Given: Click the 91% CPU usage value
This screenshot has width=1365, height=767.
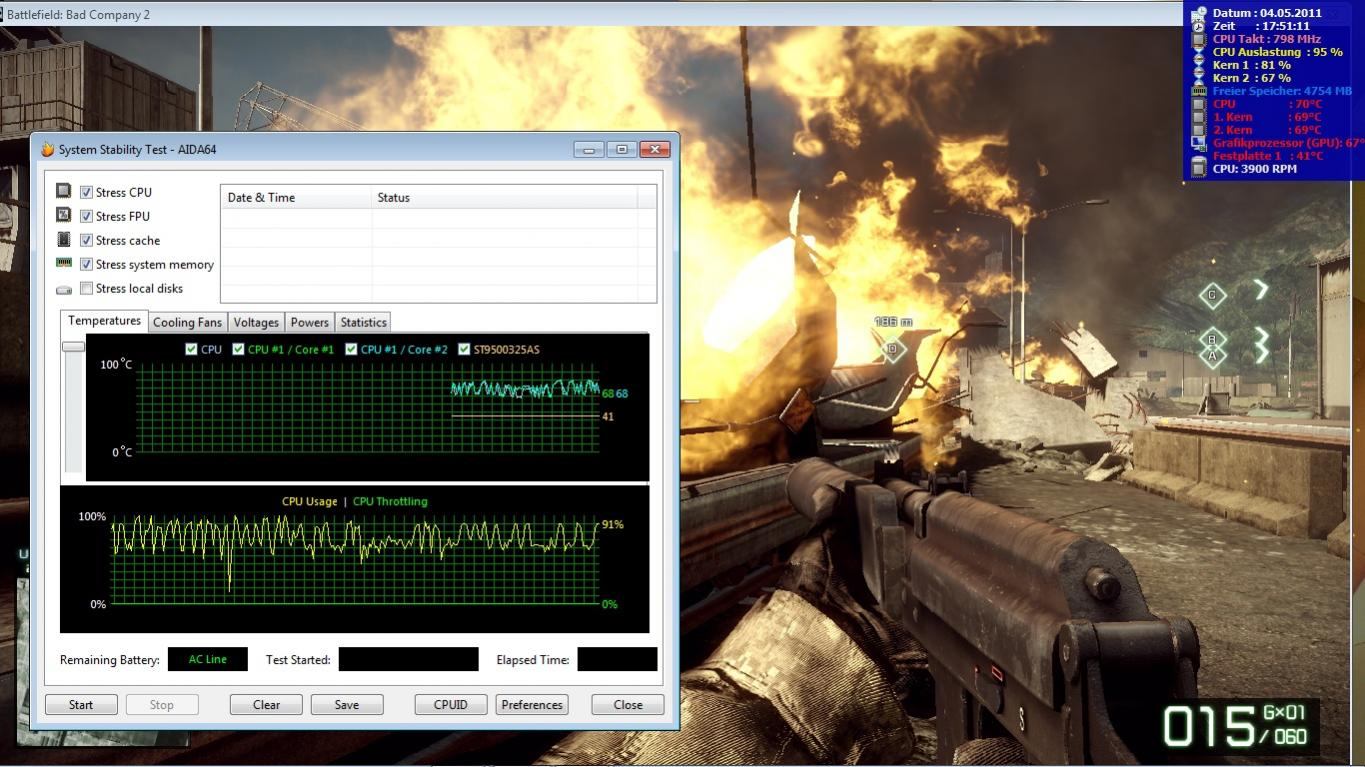Looking at the screenshot, I should [x=613, y=524].
